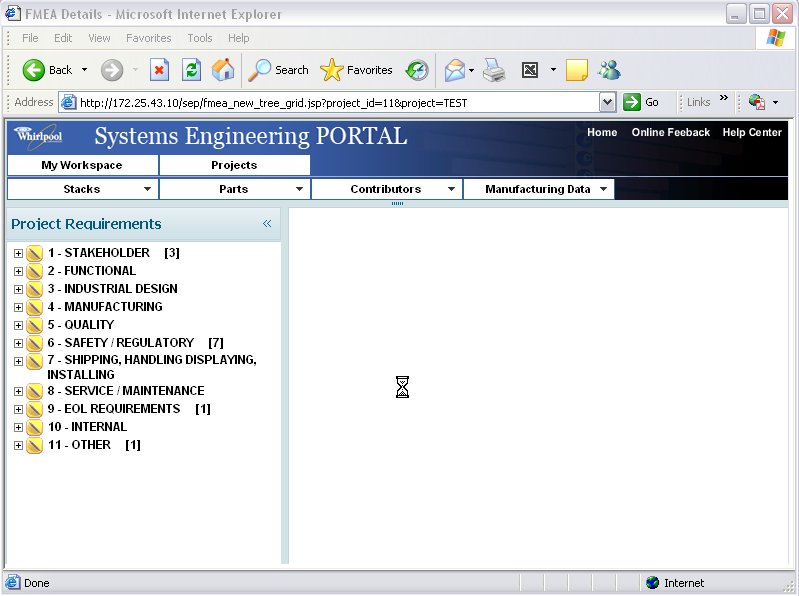Image resolution: width=799 pixels, height=596 pixels.
Task: Print the page with printer icon
Action: coord(494,70)
